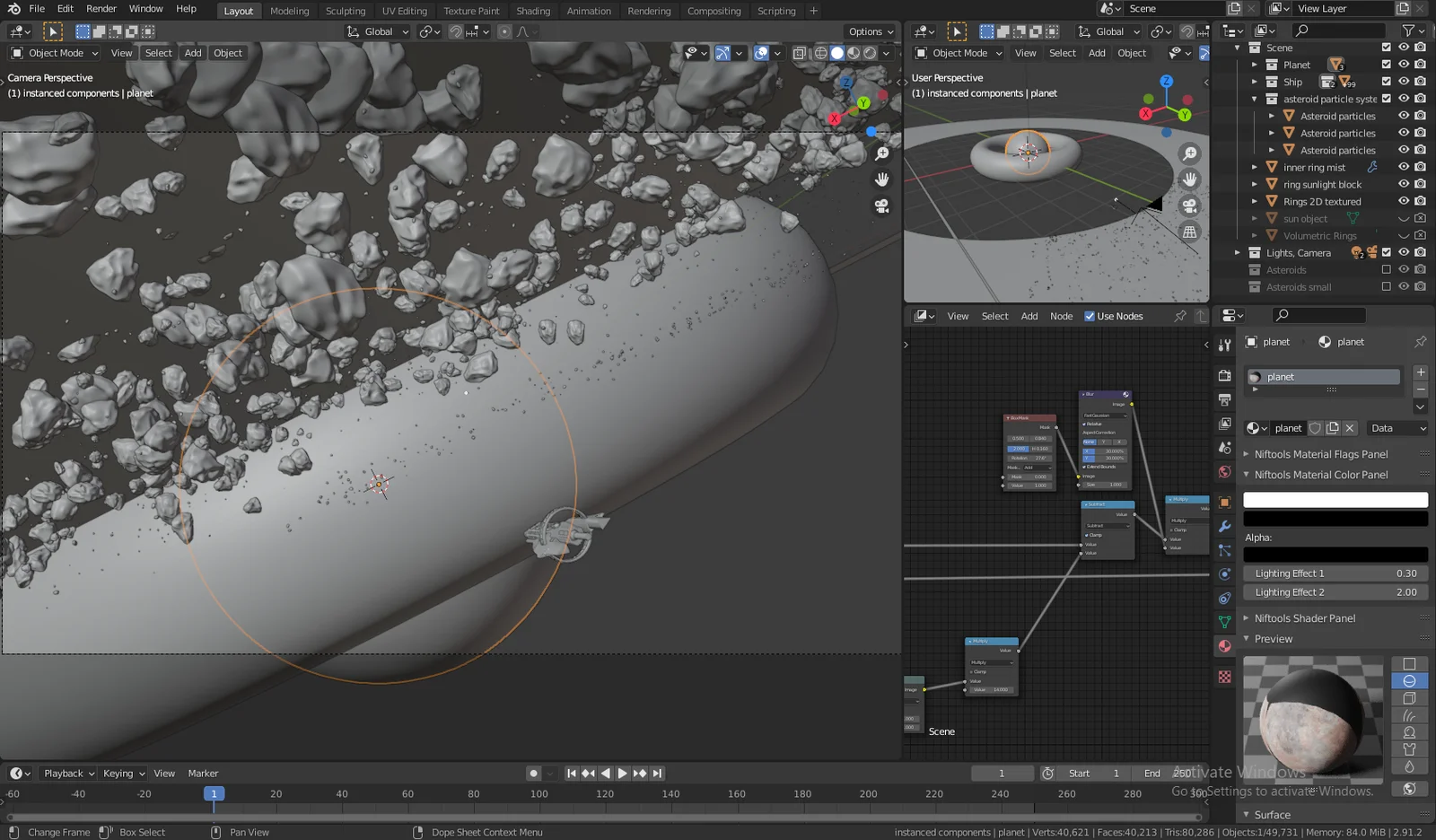Open the Render menu
Screen dimensions: 1436x840
[101, 9]
